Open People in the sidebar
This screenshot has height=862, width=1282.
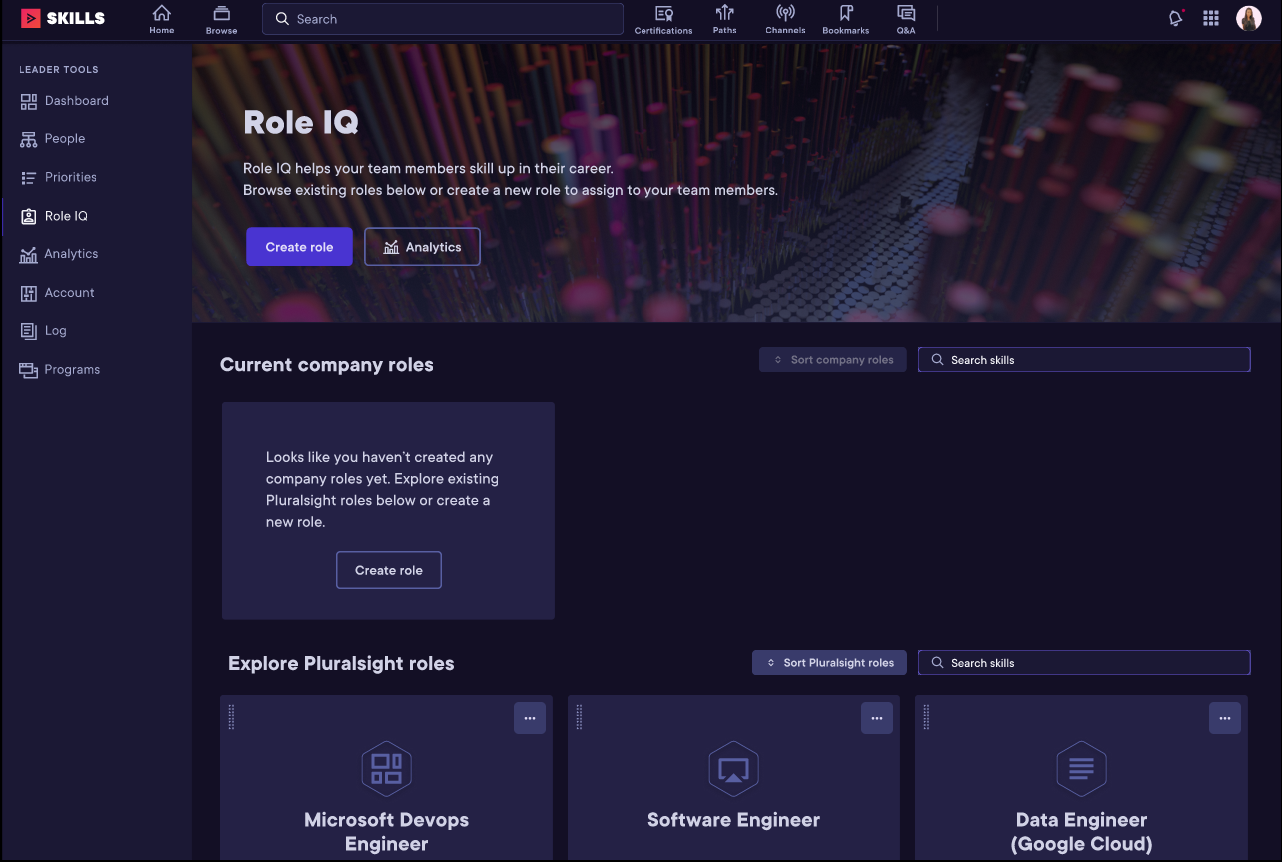pyautogui.click(x=52, y=139)
